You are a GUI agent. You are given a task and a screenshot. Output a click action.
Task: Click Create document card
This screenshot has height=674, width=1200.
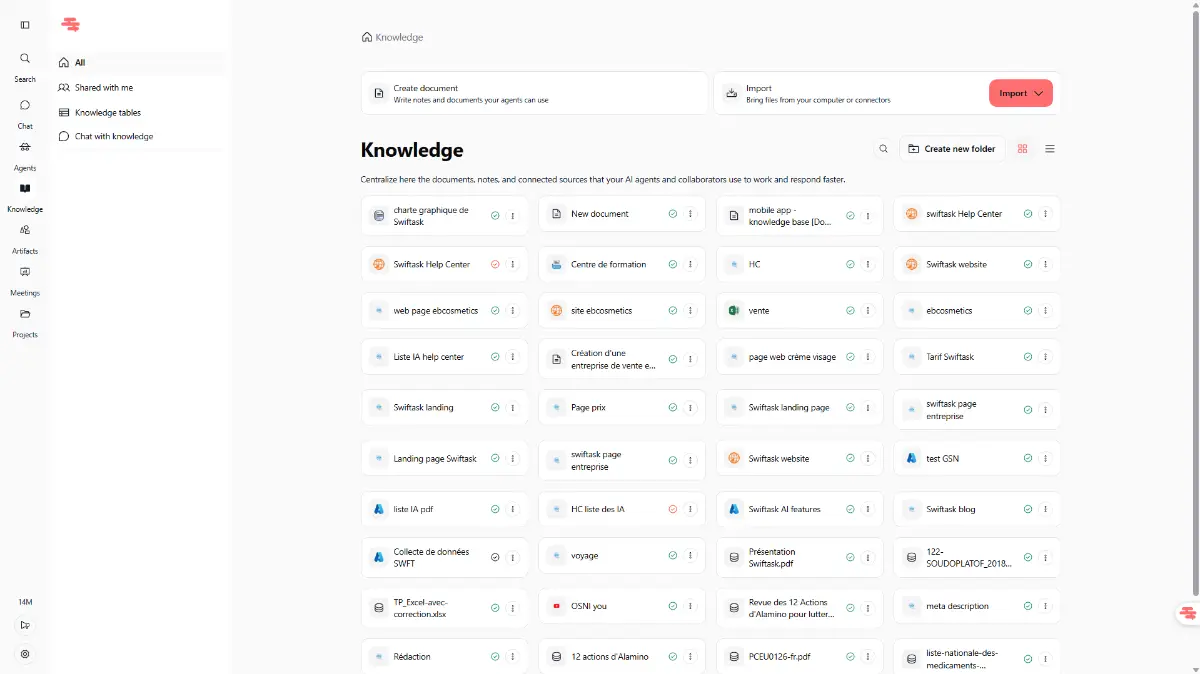coord(535,93)
